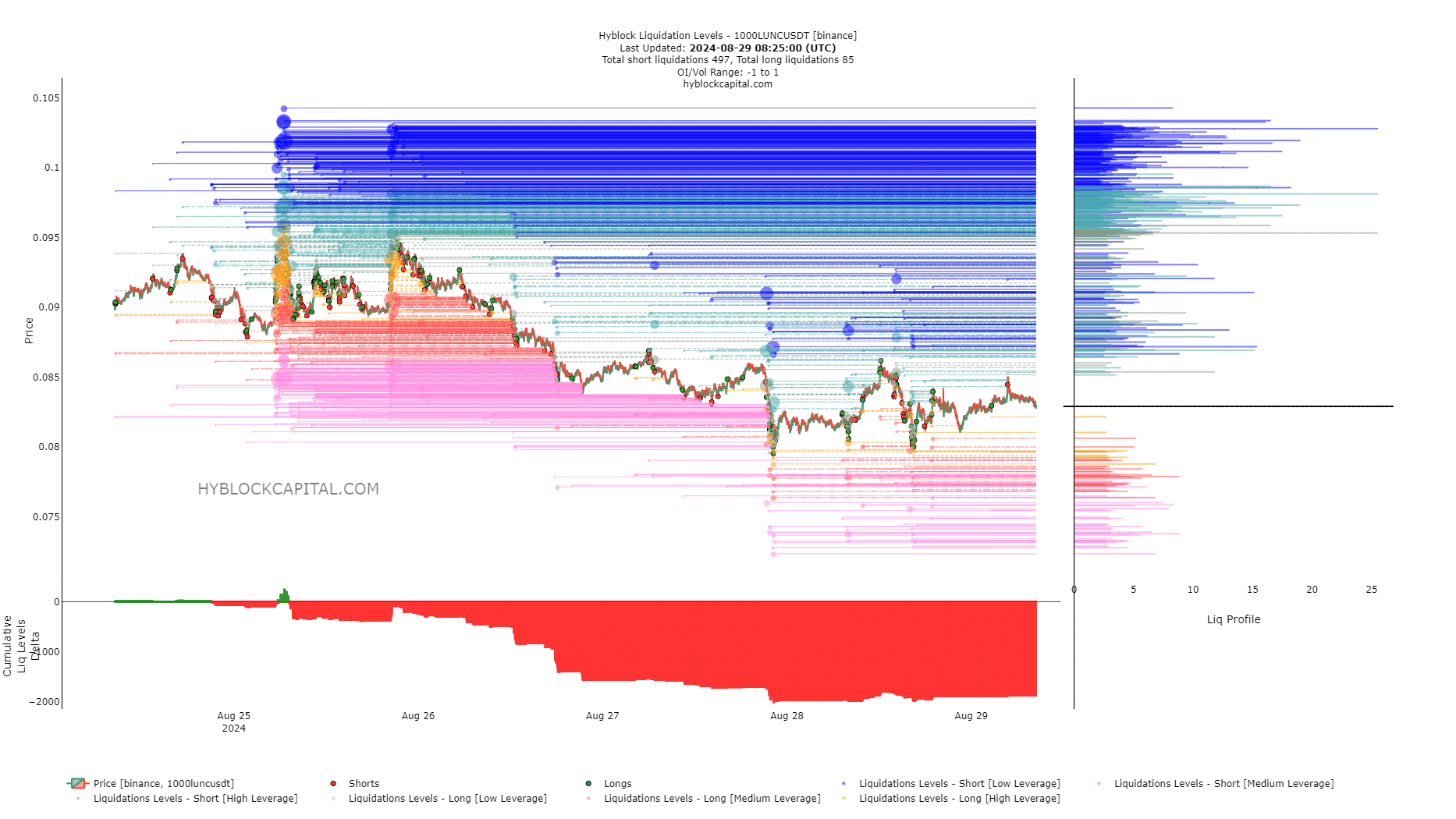Click the green Longs legend marker
This screenshot has width=1456, height=819.
[x=588, y=783]
